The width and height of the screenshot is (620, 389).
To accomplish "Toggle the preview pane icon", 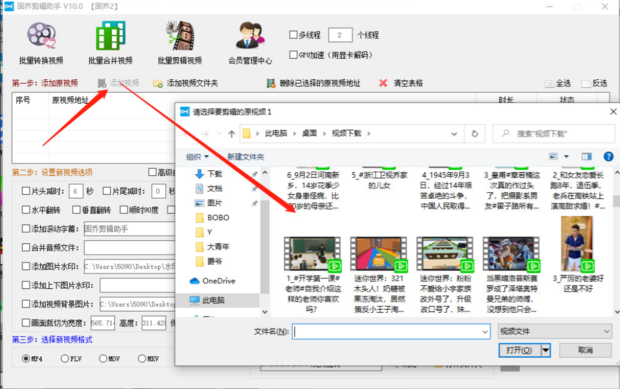I will tap(586, 157).
